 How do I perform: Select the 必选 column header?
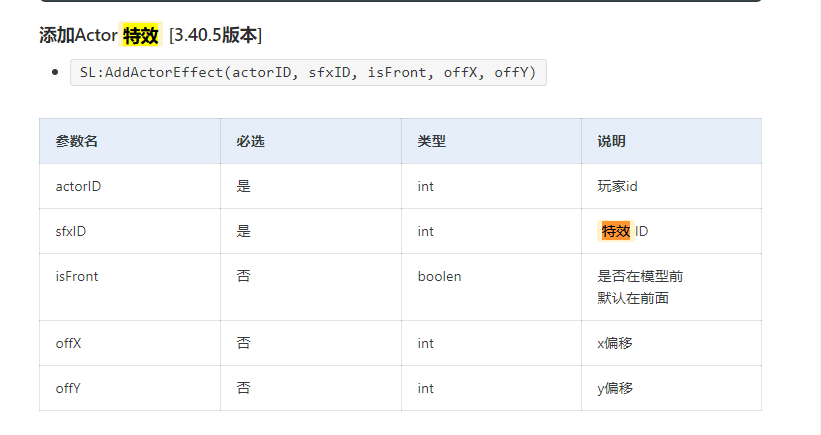250,141
